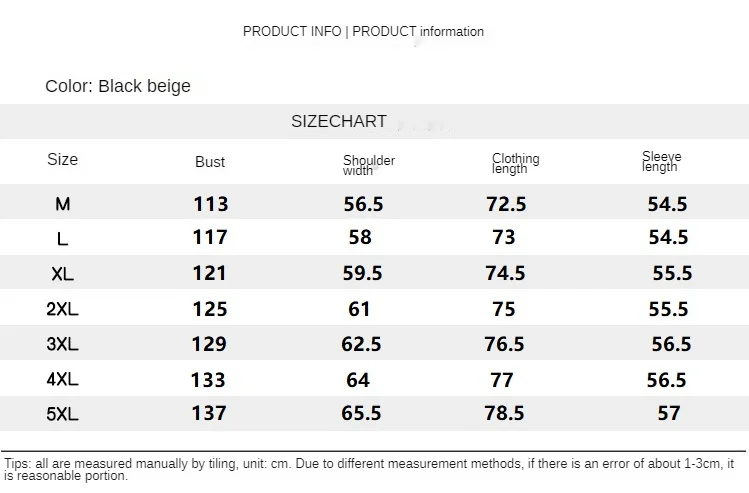Select the 2XL size row label
The width and height of the screenshot is (749, 493).
(62, 309)
